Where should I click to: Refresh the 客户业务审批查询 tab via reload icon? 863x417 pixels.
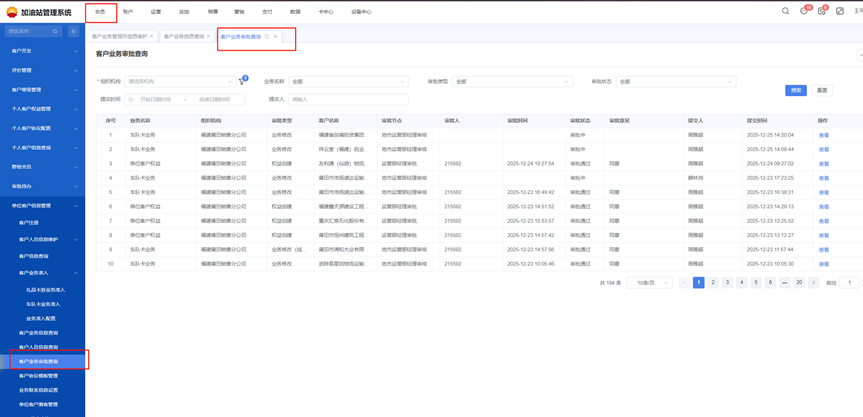point(267,37)
